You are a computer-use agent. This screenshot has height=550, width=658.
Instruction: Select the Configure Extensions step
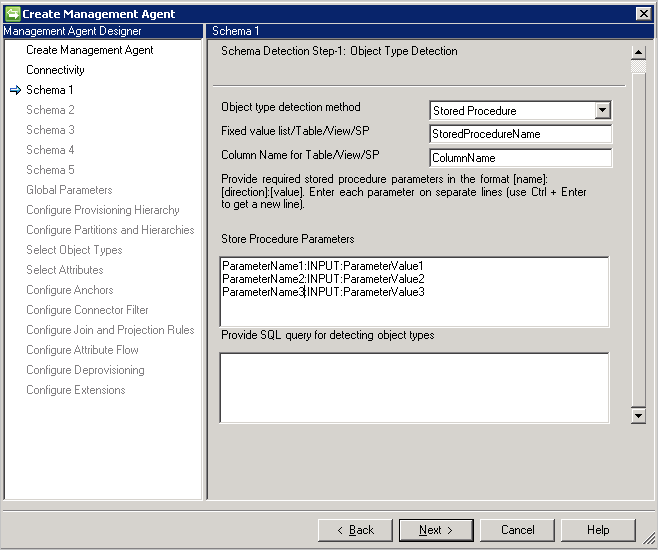coord(76,390)
